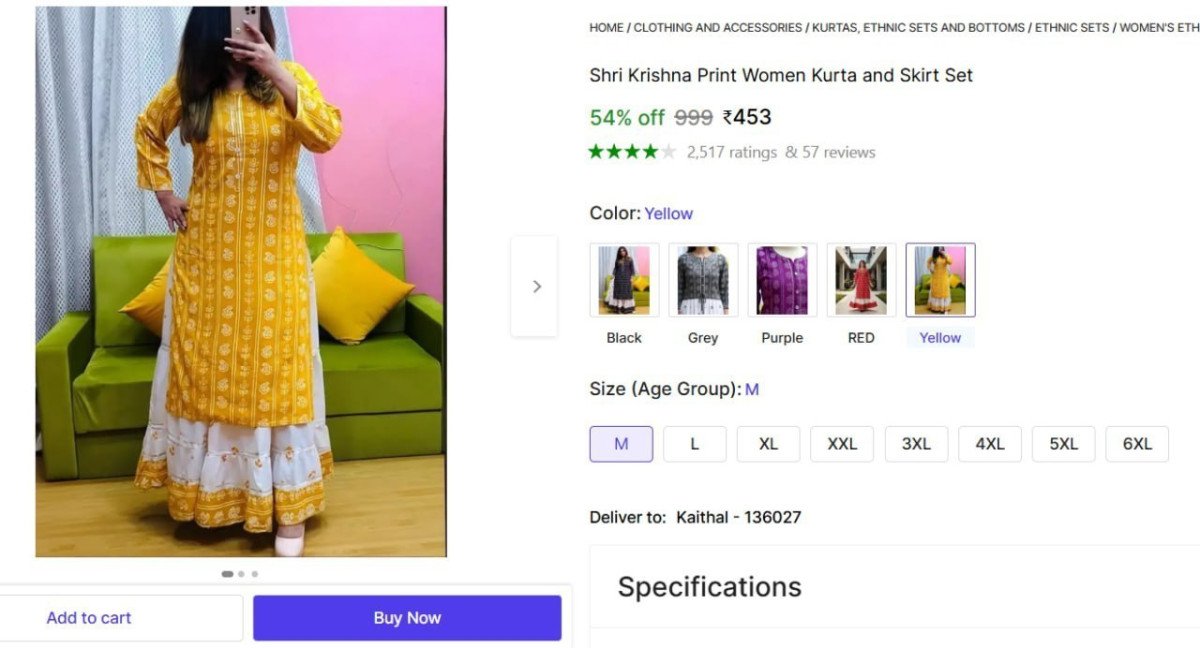Select size M
Screen dimensions: 1200x648
point(621,444)
